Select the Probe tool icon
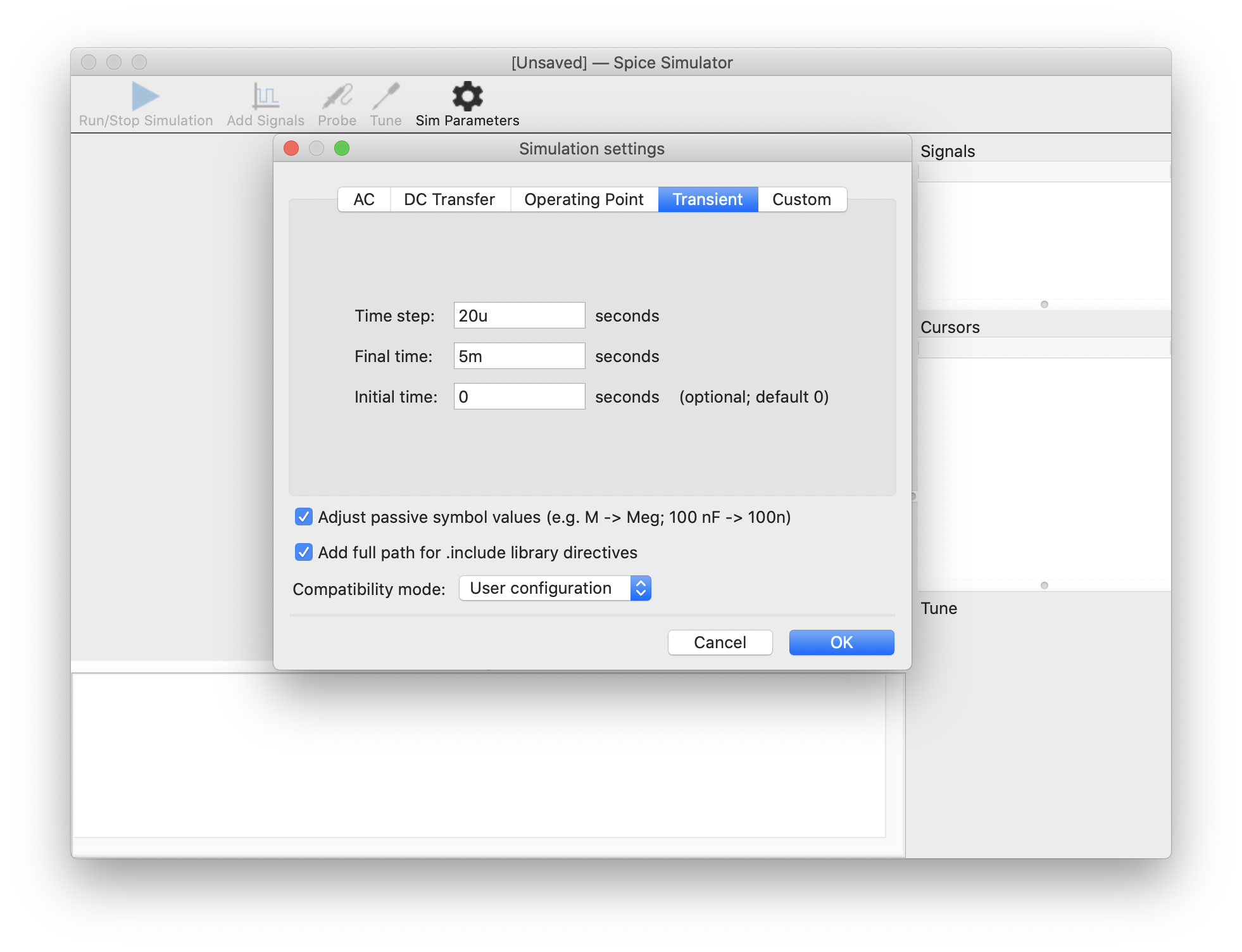The width and height of the screenshot is (1242, 952). pos(337,96)
